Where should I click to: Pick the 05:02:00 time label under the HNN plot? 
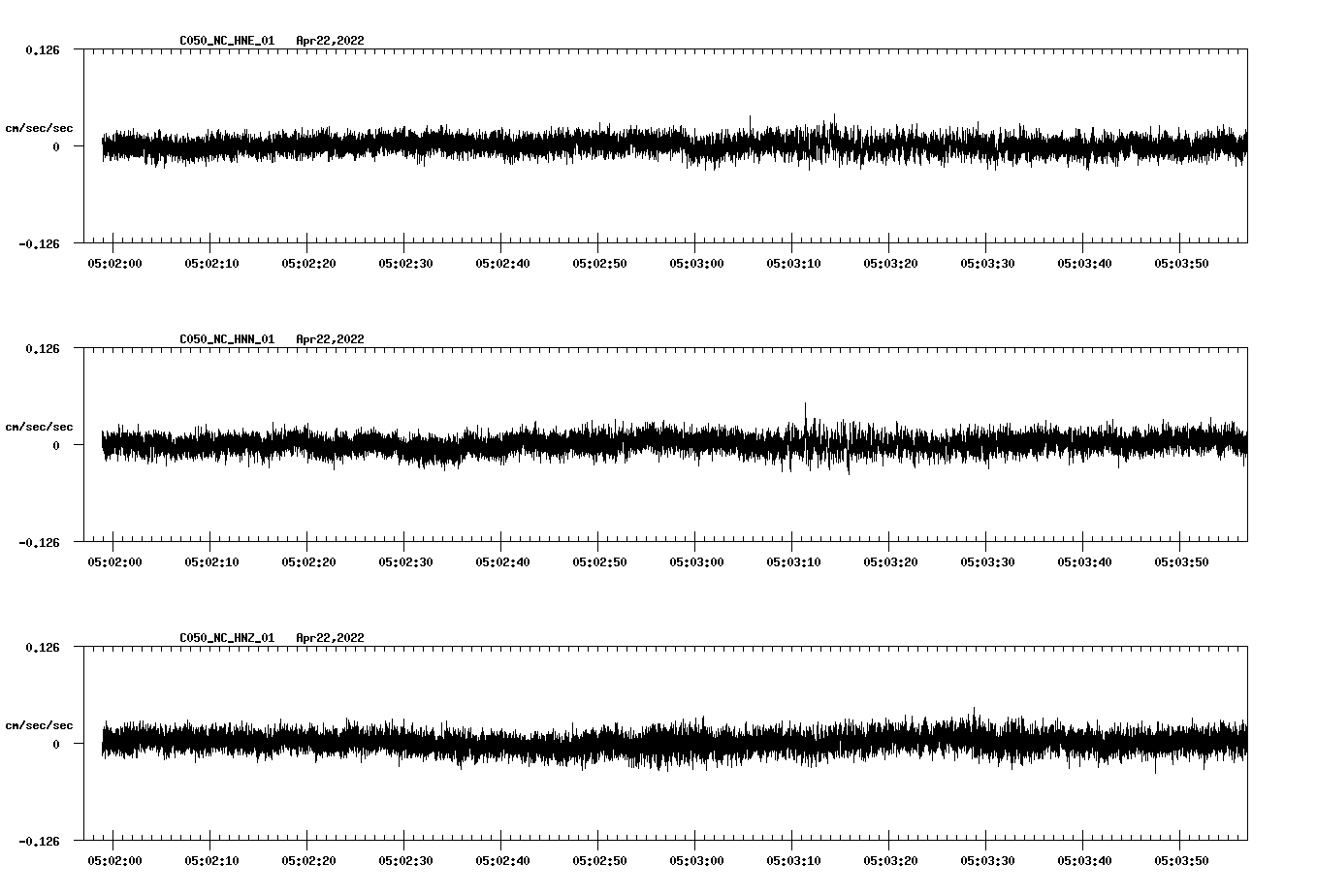click(114, 561)
